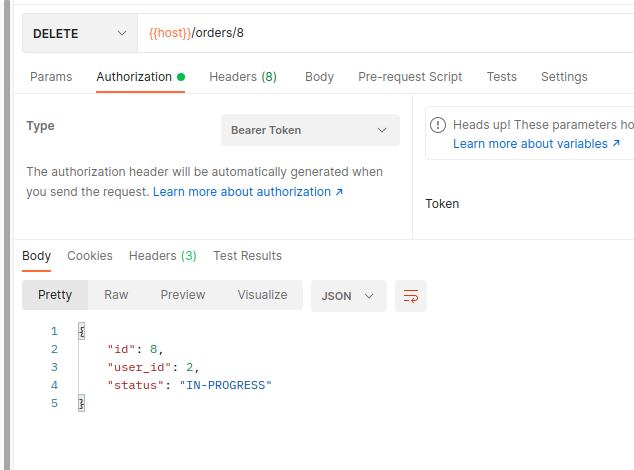634x470 pixels.
Task: Select the Authorization tab
Action: 140,77
